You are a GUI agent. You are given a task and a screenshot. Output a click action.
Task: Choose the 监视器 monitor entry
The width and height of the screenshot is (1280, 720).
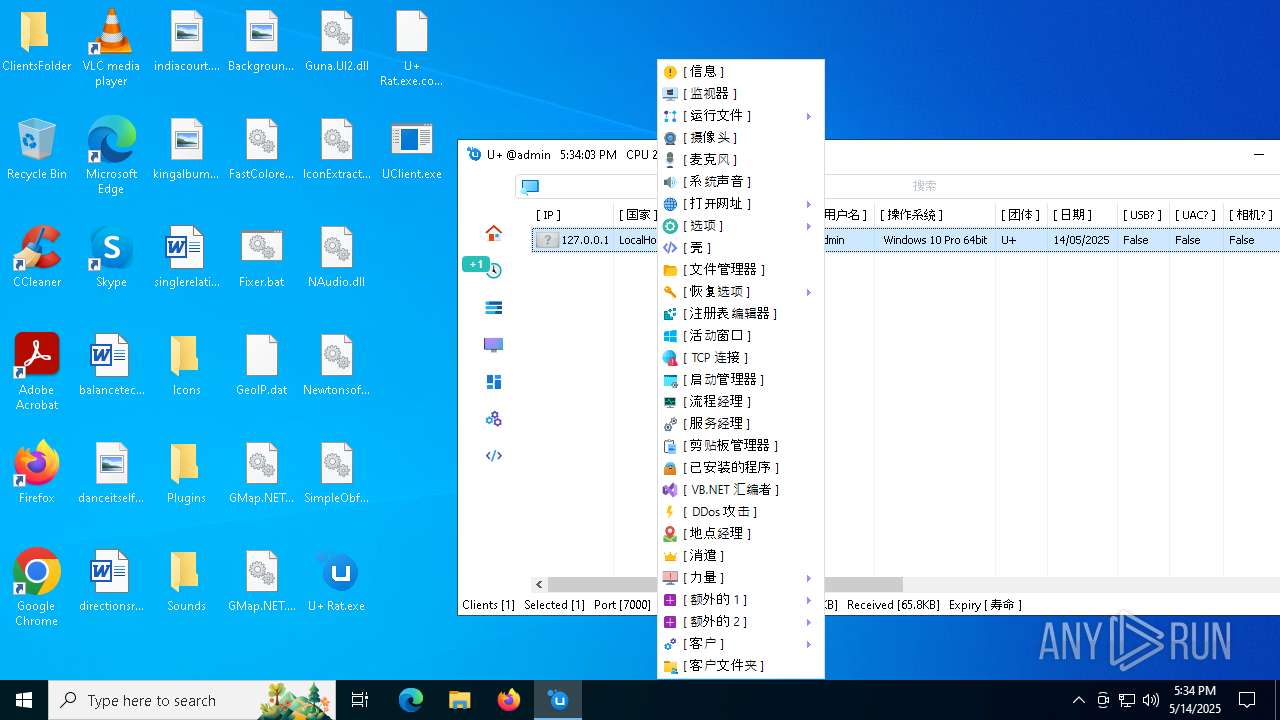740,94
